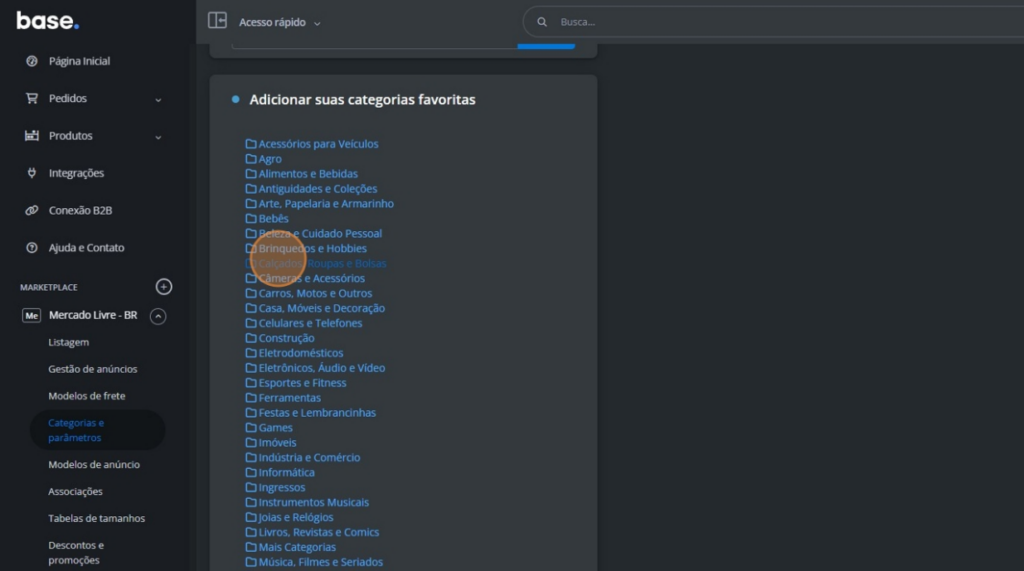Viewport: 1024px width, 571px height.
Task: Collapse the Mercado Livre - BR section
Action: click(x=158, y=316)
